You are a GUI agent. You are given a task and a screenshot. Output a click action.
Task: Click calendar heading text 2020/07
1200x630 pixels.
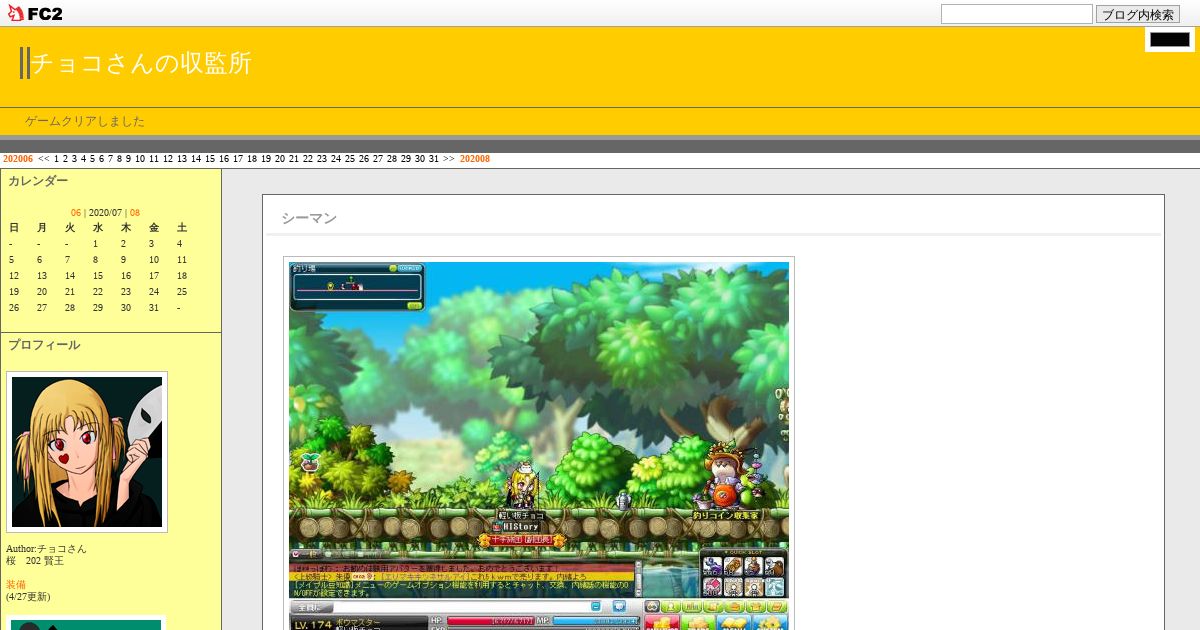[105, 213]
